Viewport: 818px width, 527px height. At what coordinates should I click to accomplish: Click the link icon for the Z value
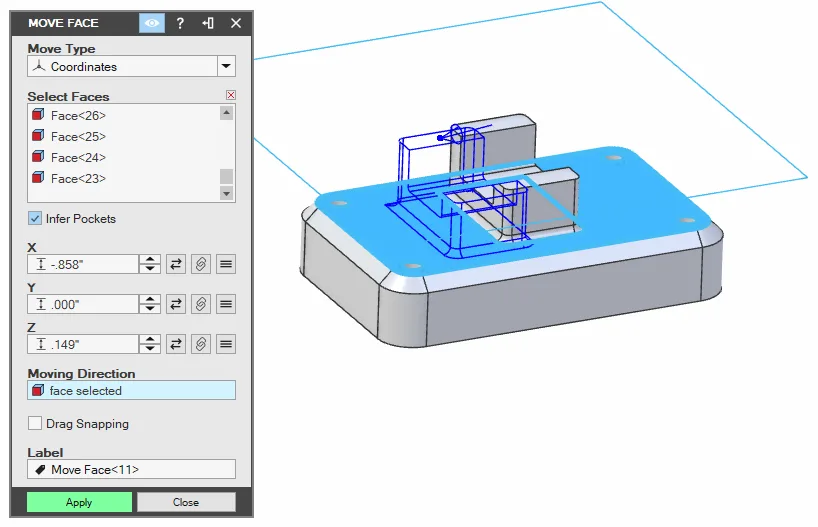point(201,344)
